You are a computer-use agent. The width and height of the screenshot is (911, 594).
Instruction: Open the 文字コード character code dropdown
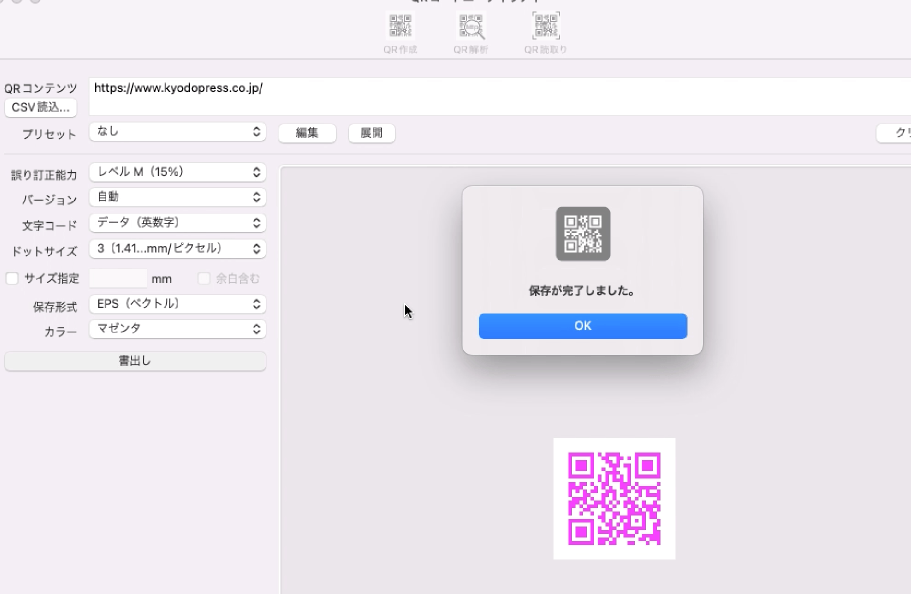[177, 223]
